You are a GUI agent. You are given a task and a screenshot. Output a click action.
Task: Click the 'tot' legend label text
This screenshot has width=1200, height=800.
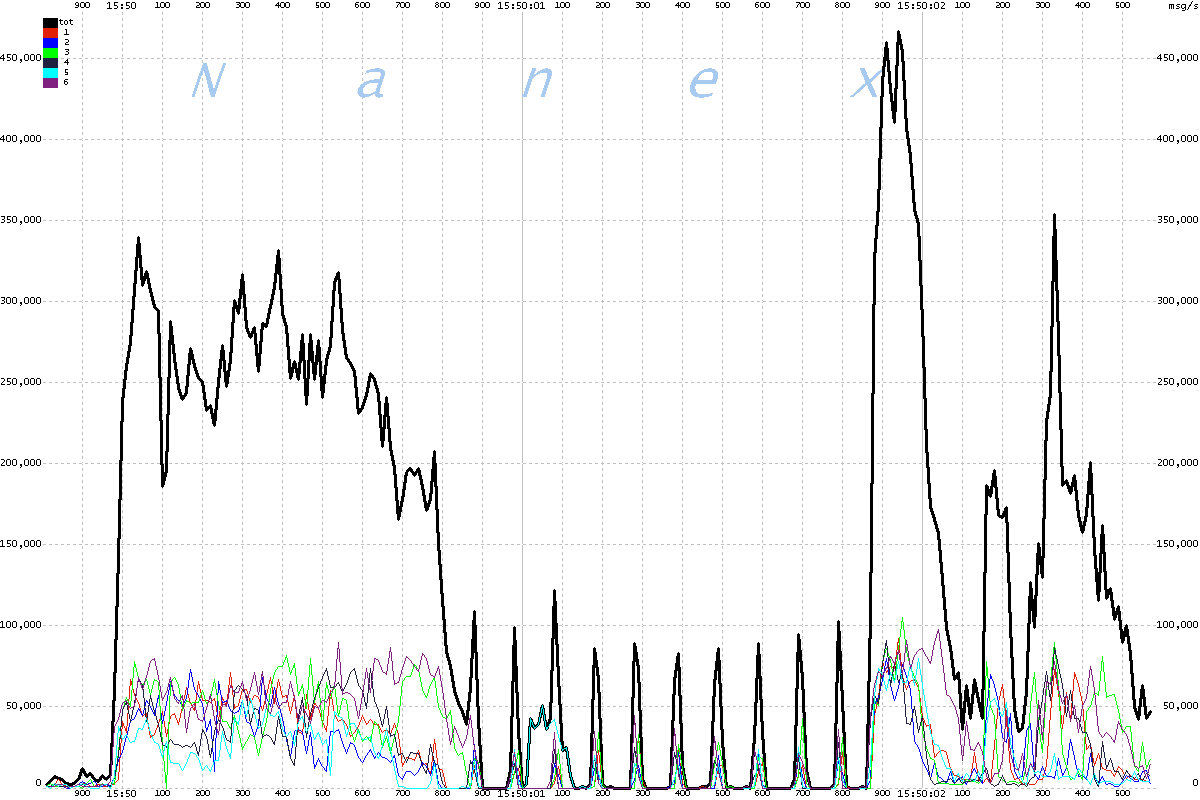[x=67, y=22]
